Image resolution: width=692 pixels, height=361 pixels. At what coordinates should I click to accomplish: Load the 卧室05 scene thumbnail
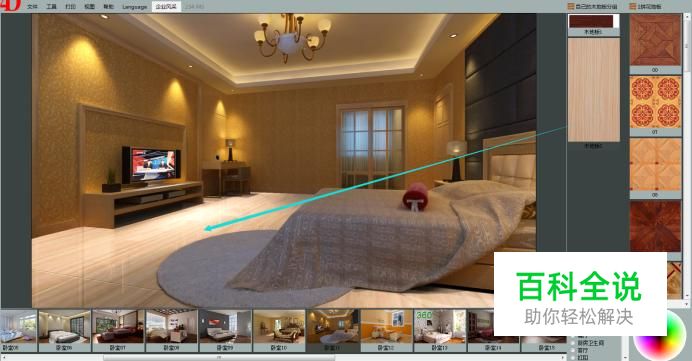click(x=18, y=330)
